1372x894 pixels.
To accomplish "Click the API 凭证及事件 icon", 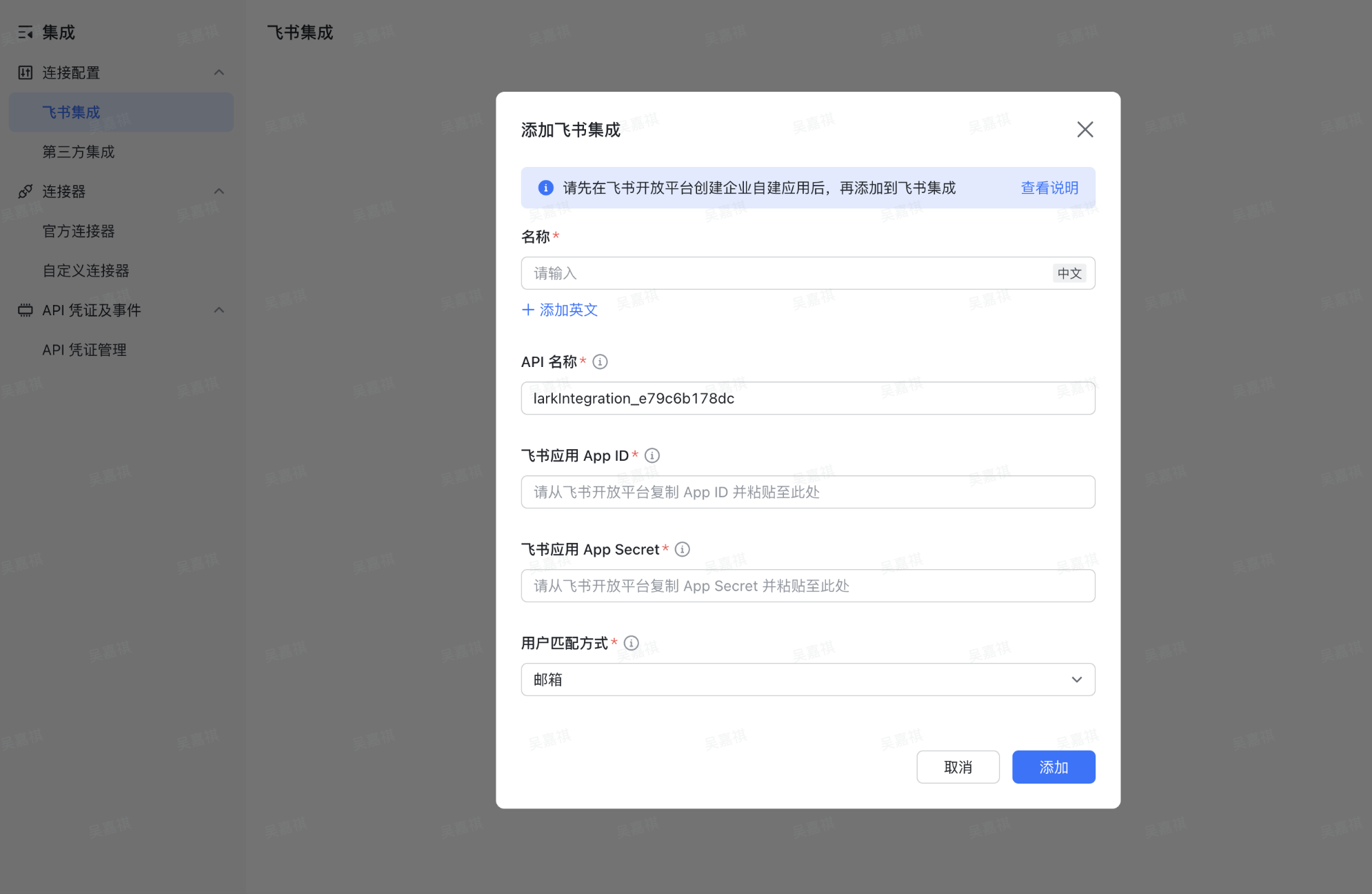I will coord(26,310).
